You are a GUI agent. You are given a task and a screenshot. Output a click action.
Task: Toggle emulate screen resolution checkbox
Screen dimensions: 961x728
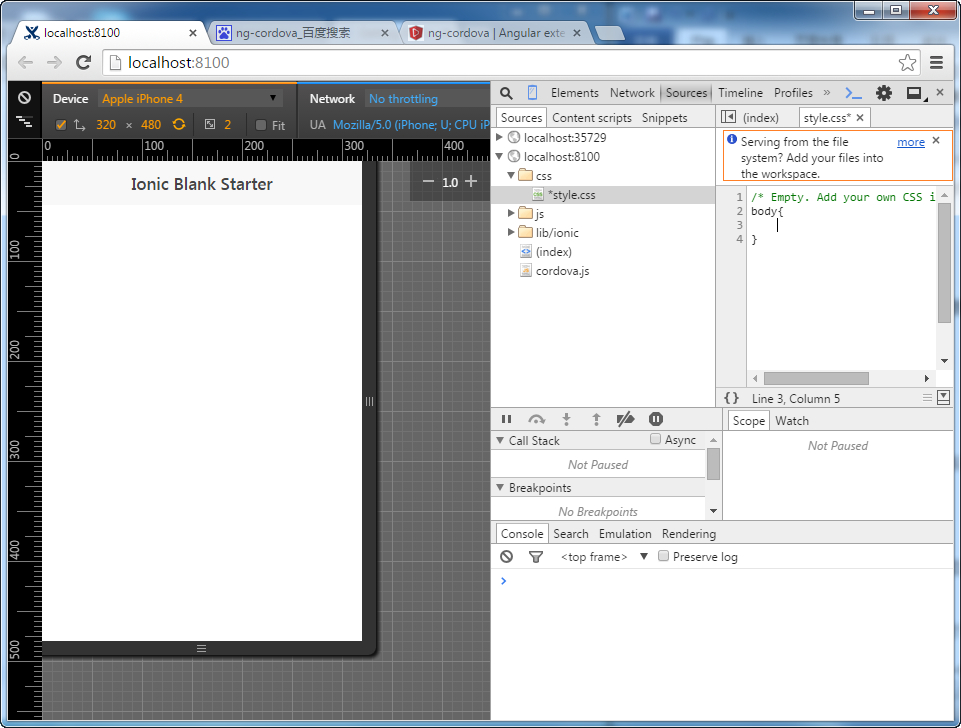61,125
